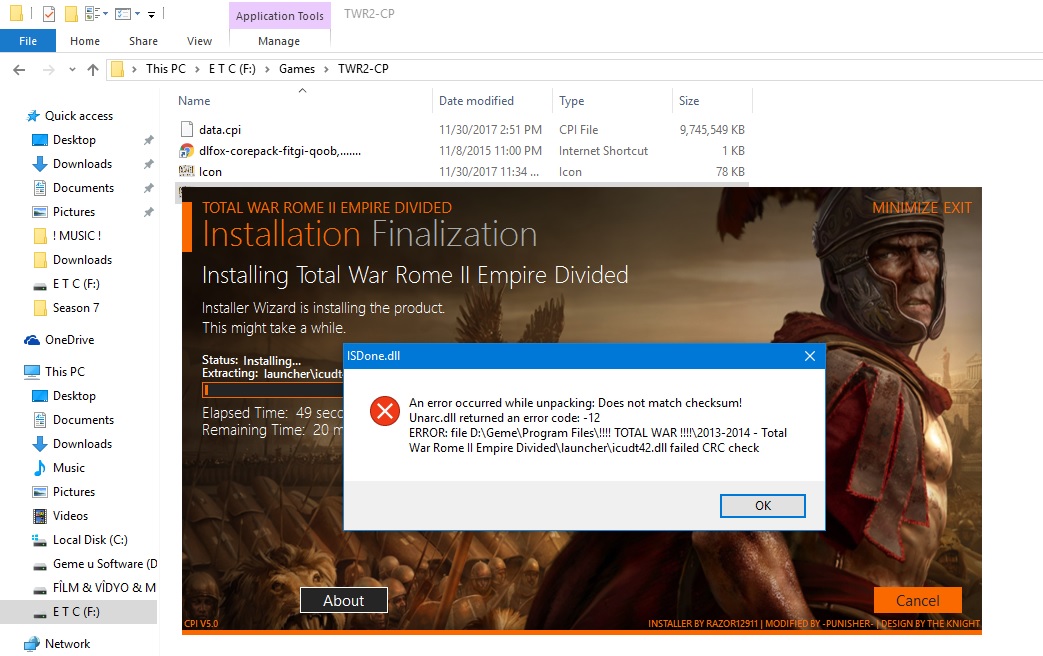
Task: Open the File menu tab
Action: (x=28, y=41)
